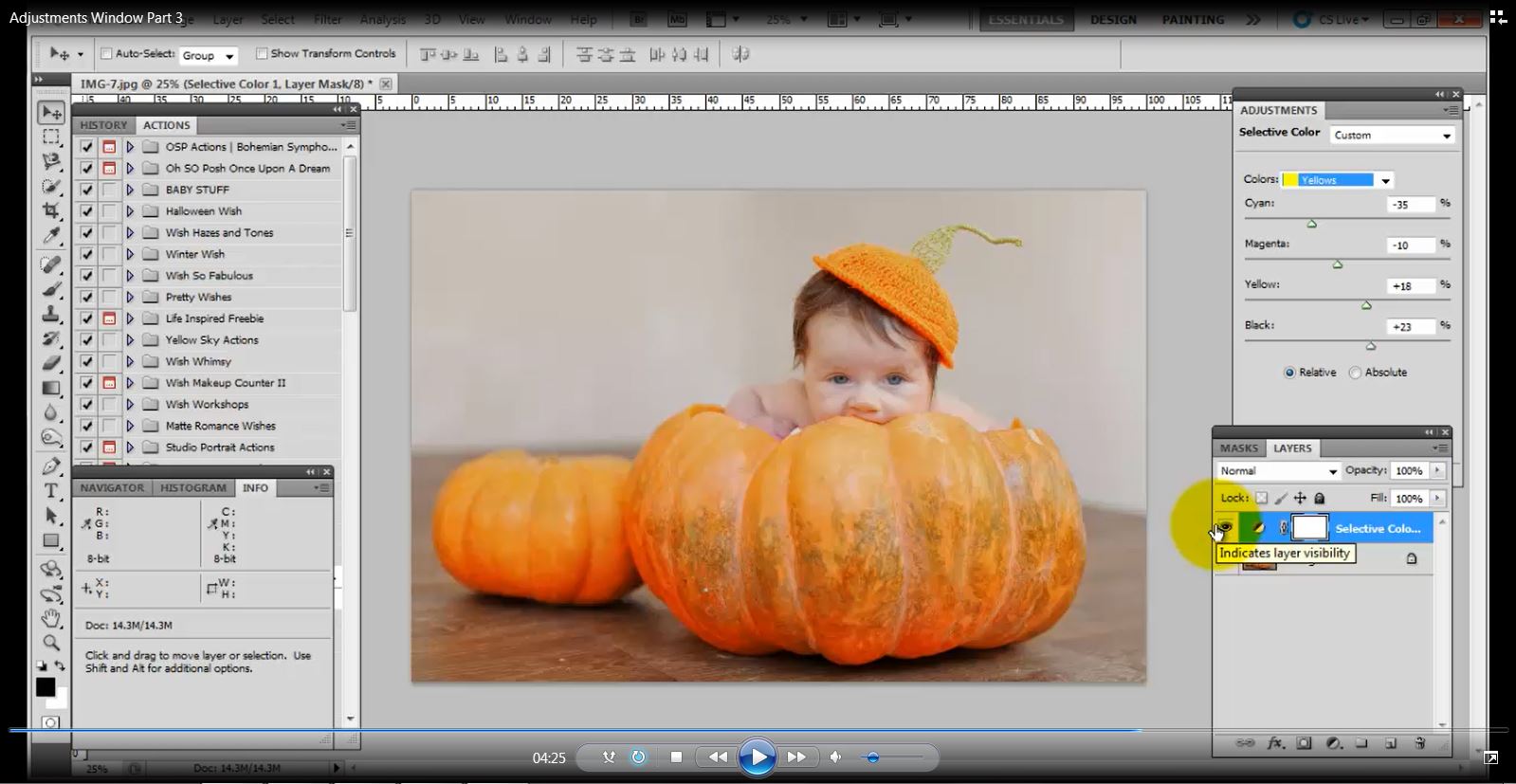This screenshot has height=784, width=1516.
Task: Switch to the Navigator tab
Action: [112, 488]
